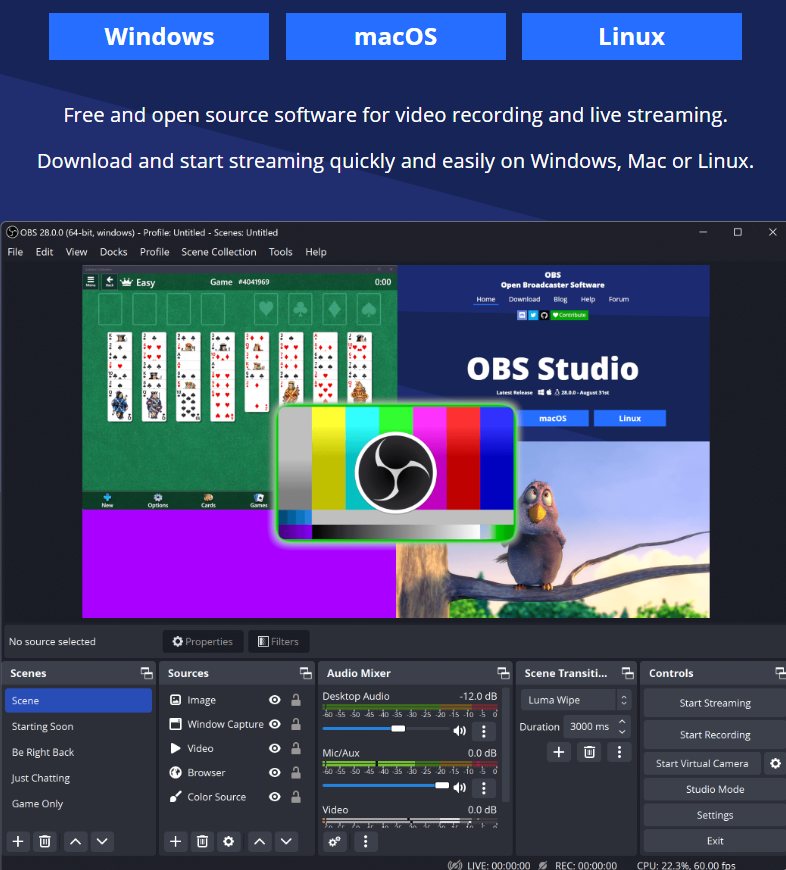Select the Starting Soon scene

coord(78,726)
